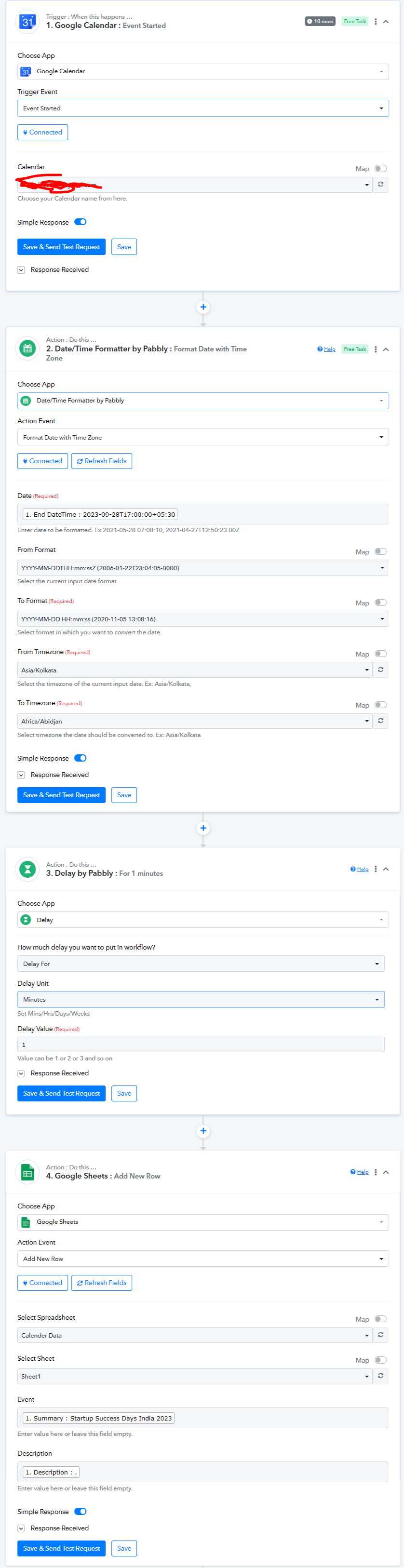Open Trigger Event dropdown showing Event Started
The height and width of the screenshot is (1568, 404).
203,108
